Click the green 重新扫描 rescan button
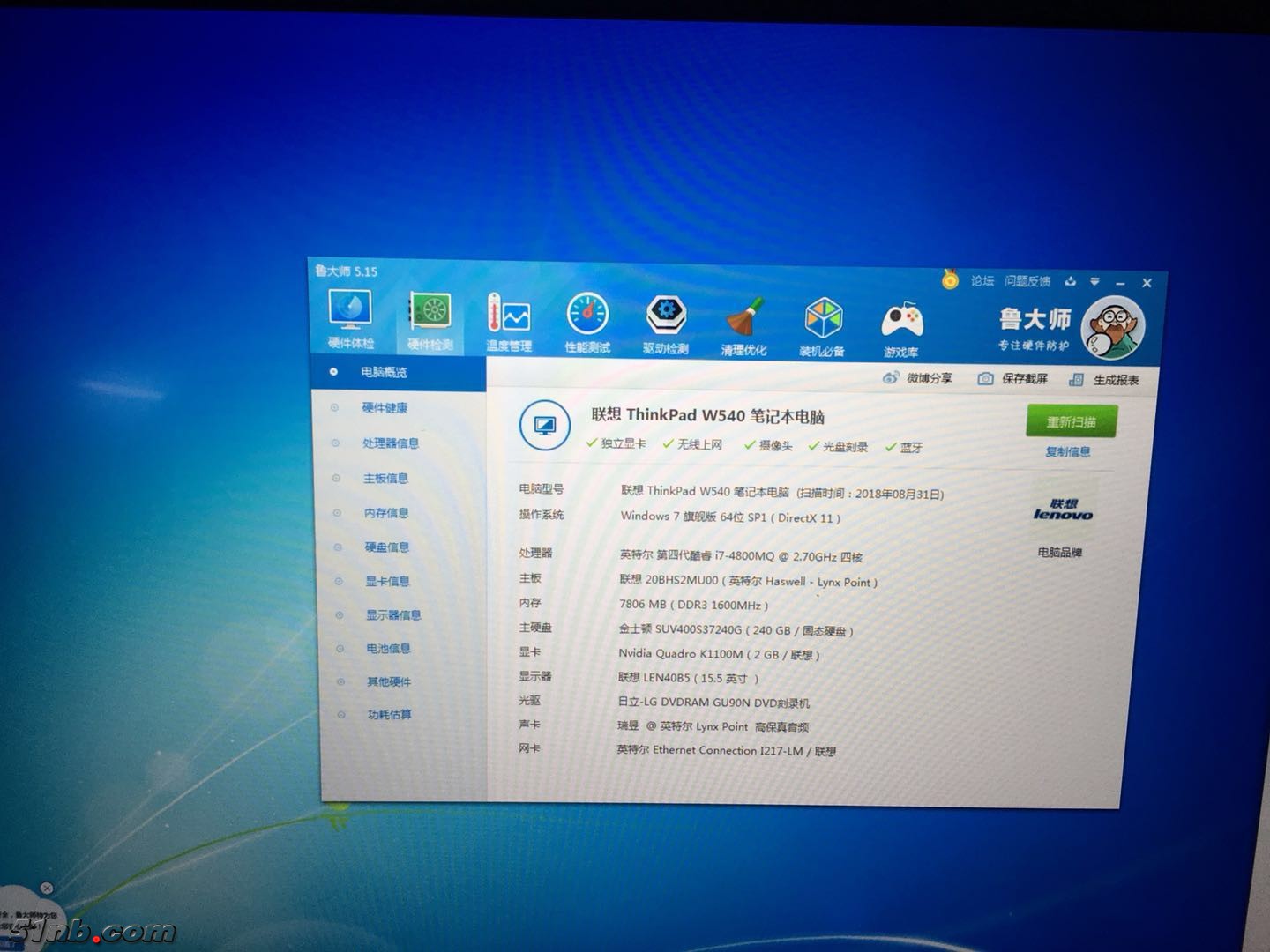 click(x=1072, y=422)
